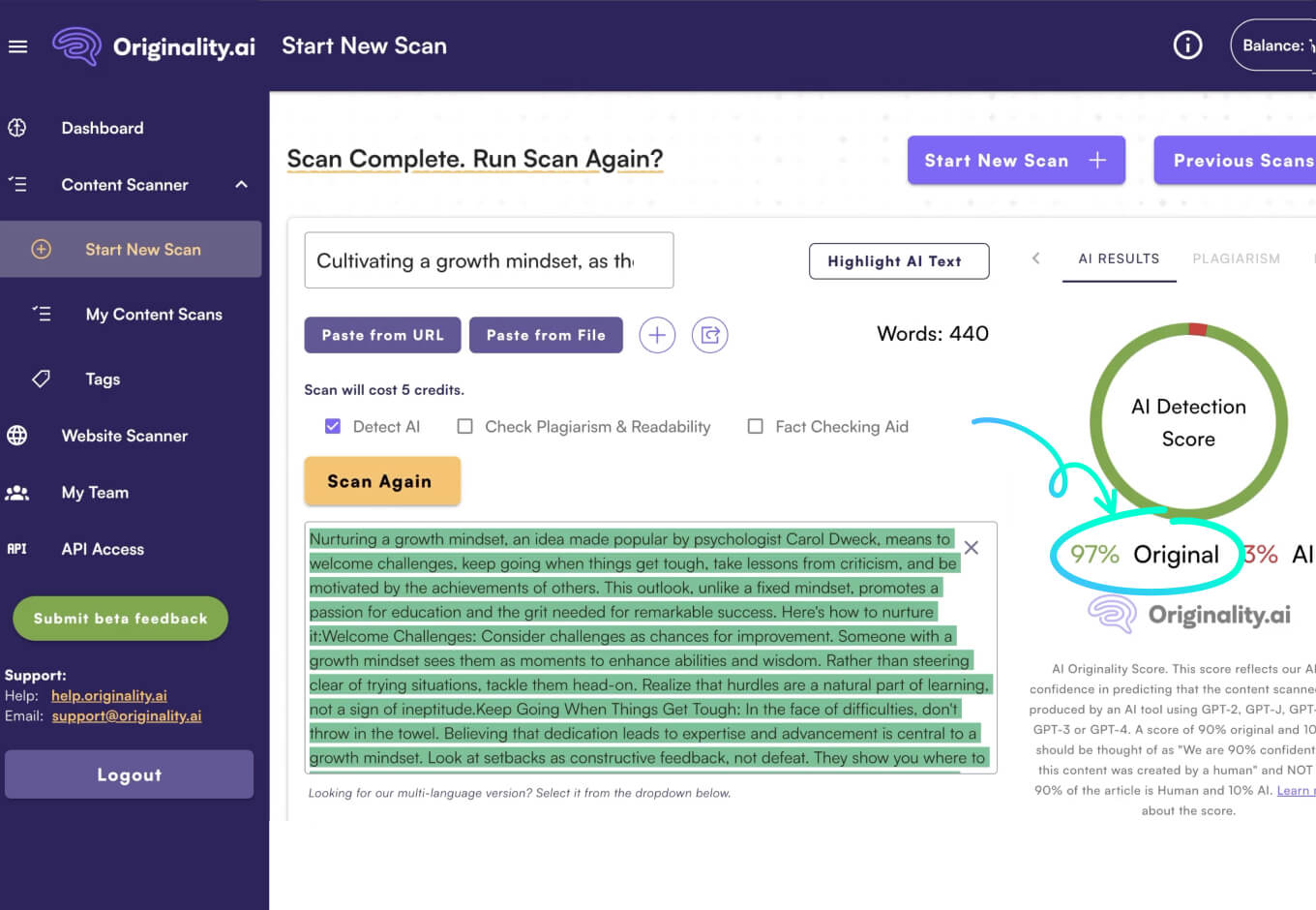Click the Content Scanner list icon
Viewport: 1316px width, 910px height.
17,184
